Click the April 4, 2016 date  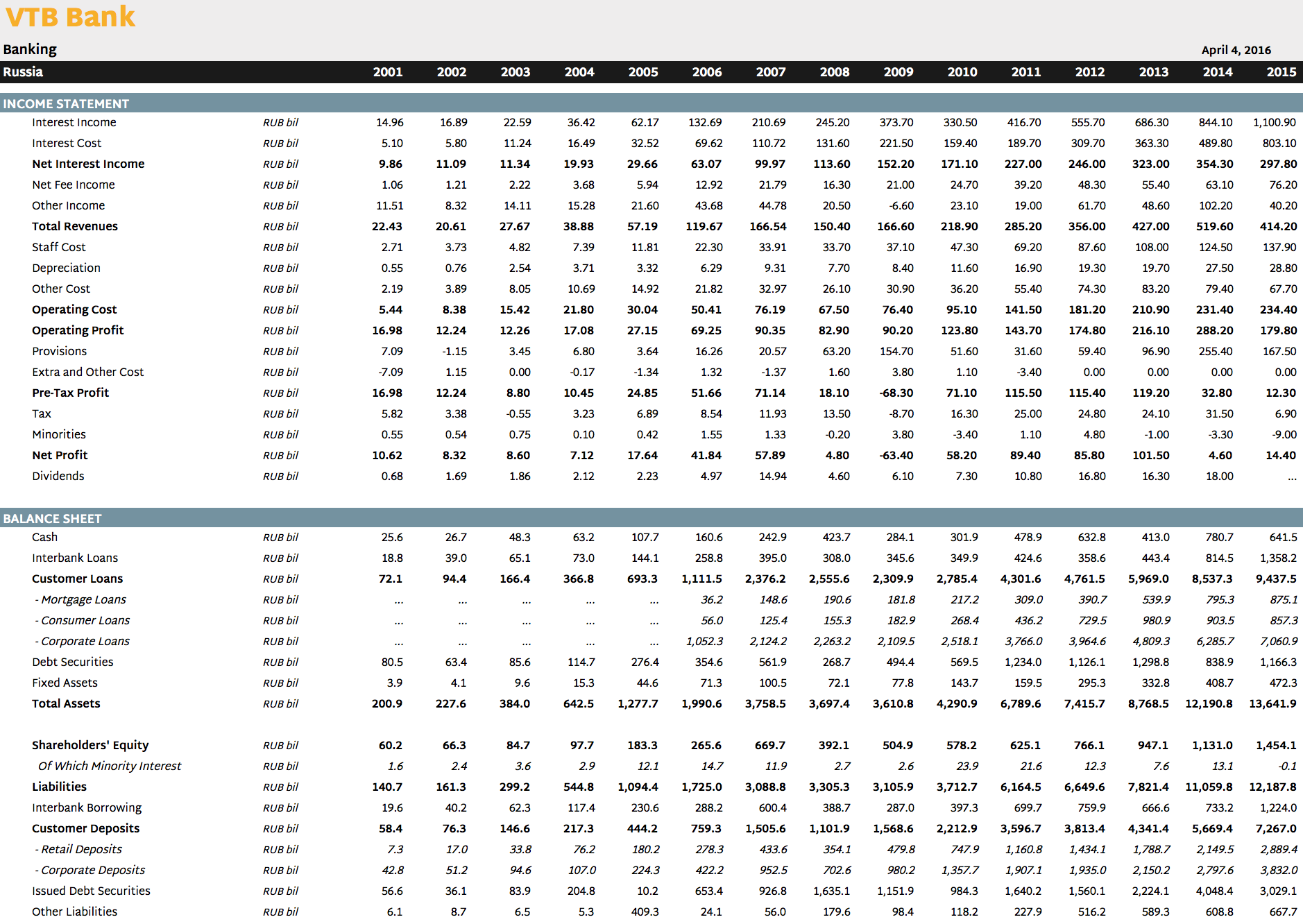pyautogui.click(x=1236, y=50)
